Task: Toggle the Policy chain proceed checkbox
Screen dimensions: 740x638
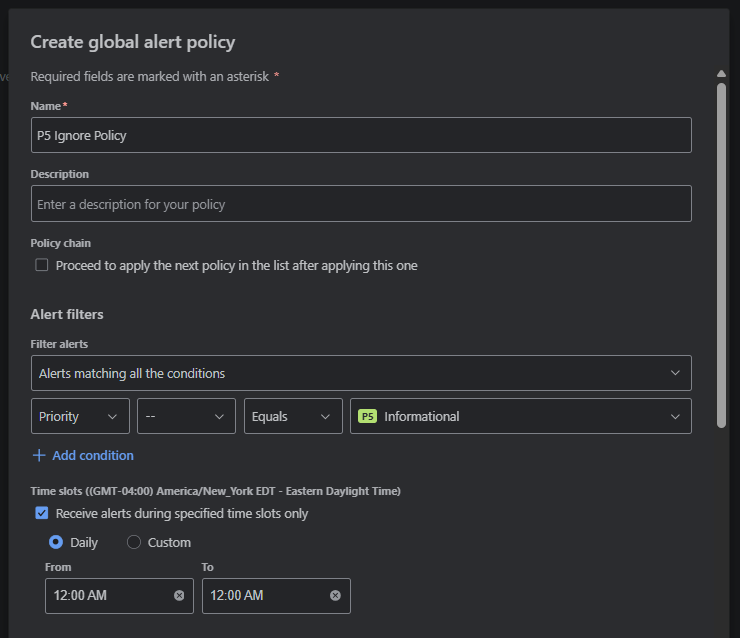Action: point(42,265)
